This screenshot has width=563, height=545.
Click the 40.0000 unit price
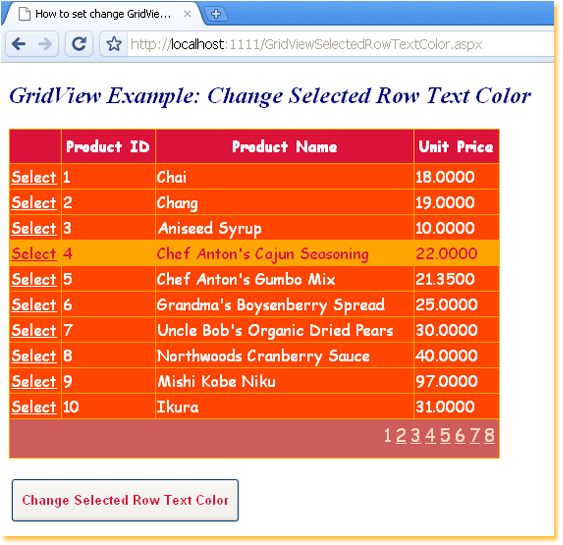click(447, 355)
